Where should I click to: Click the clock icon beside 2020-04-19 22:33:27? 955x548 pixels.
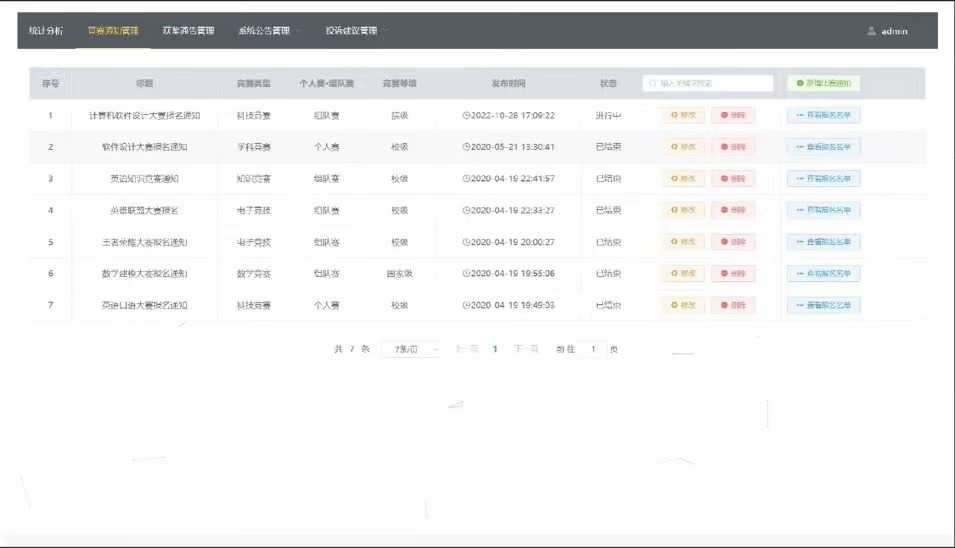pos(466,210)
